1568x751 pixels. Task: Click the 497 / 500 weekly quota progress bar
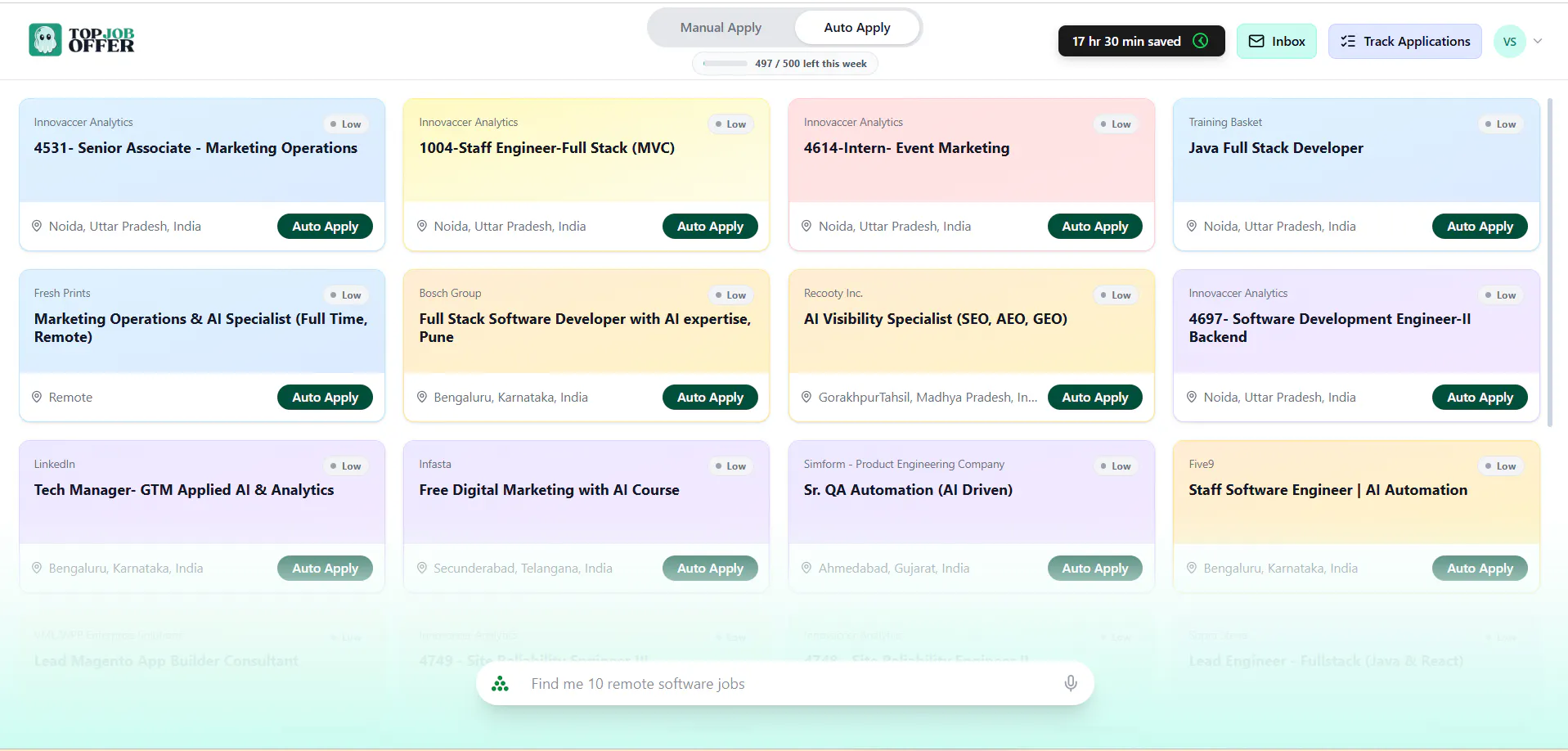[x=725, y=63]
